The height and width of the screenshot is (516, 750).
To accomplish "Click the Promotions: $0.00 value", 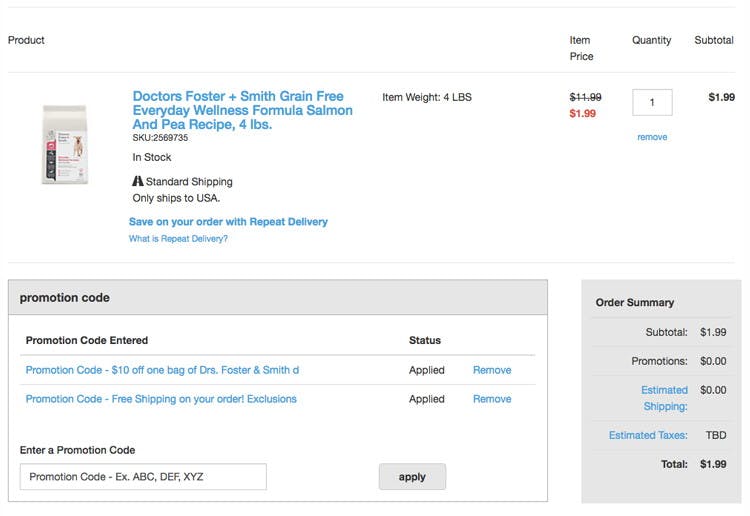I will pos(713,361).
